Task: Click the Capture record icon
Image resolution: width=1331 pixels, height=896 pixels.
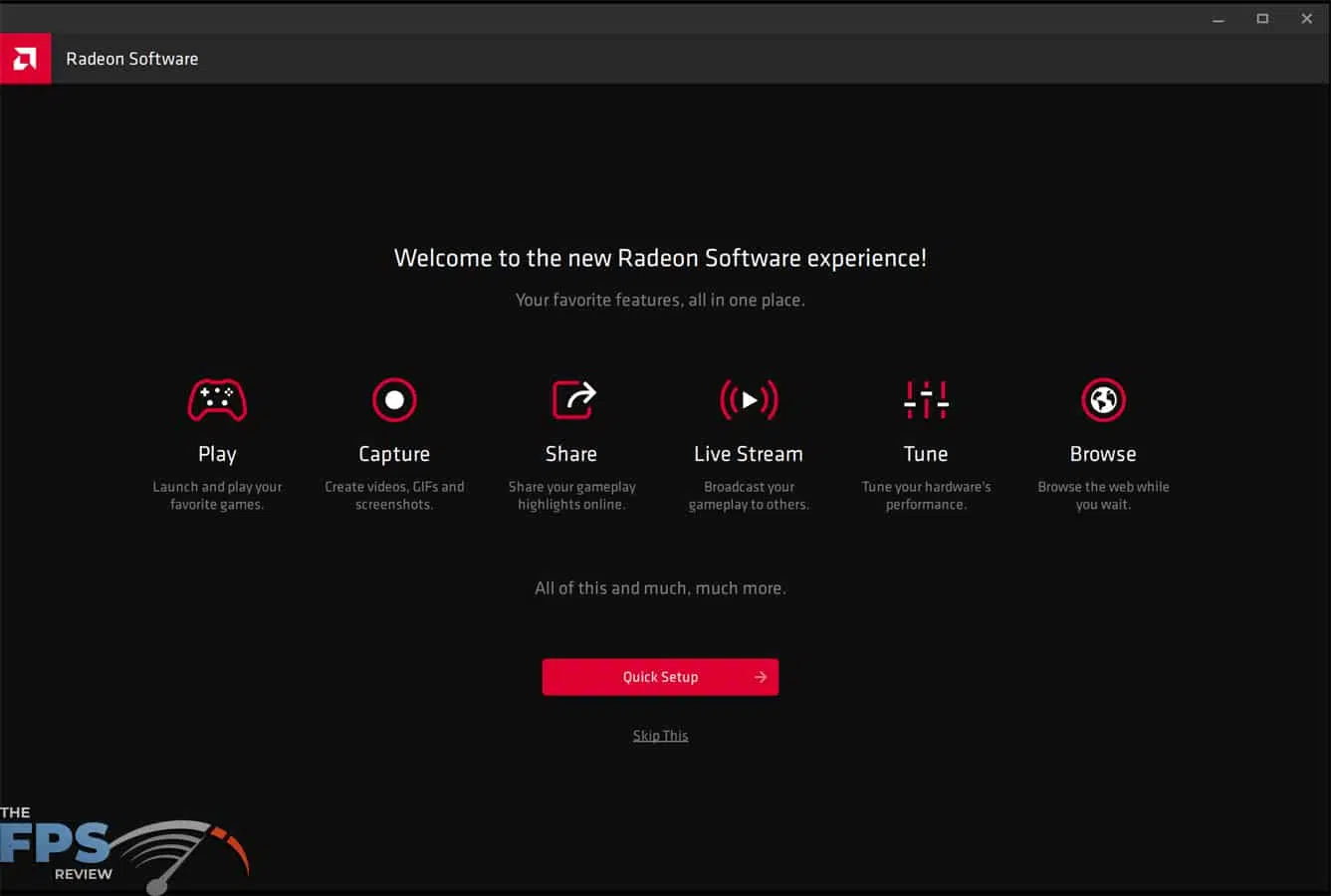Action: 394,400
